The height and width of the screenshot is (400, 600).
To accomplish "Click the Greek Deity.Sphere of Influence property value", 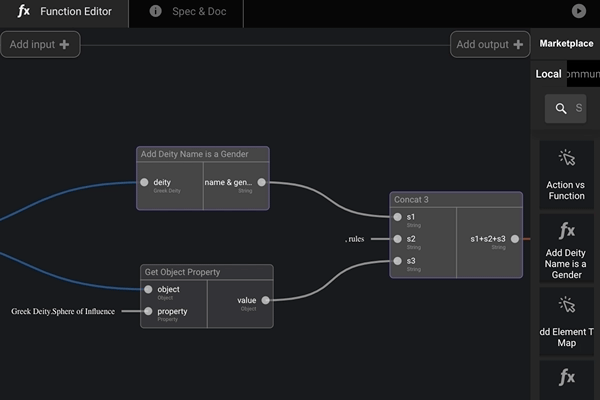I will [x=63, y=311].
